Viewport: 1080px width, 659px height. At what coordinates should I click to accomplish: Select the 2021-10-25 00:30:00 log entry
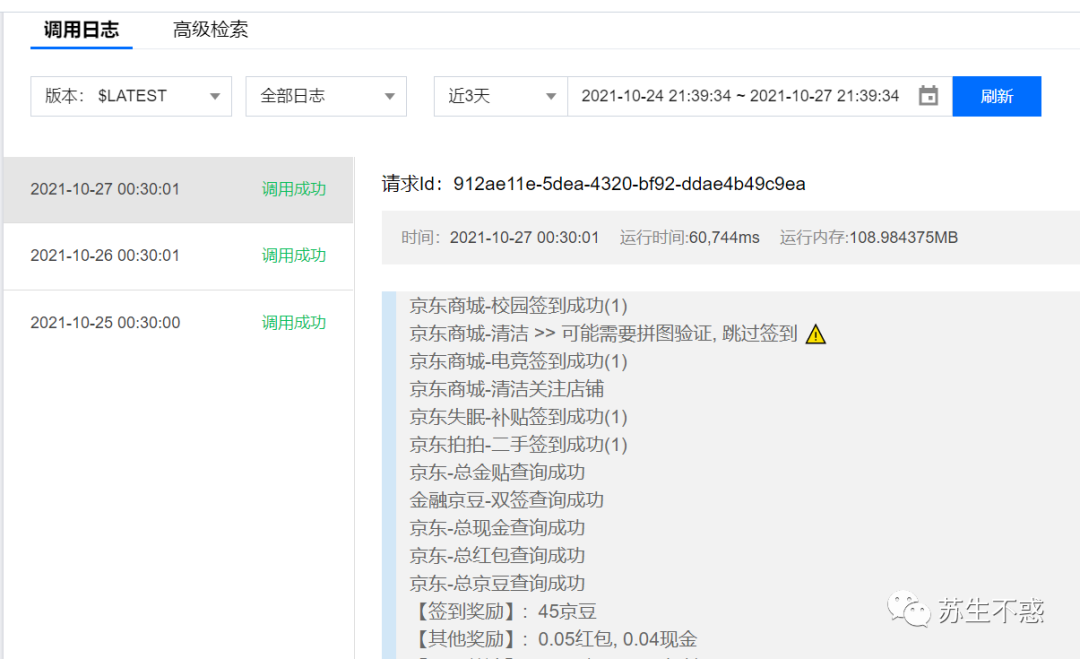pos(178,323)
